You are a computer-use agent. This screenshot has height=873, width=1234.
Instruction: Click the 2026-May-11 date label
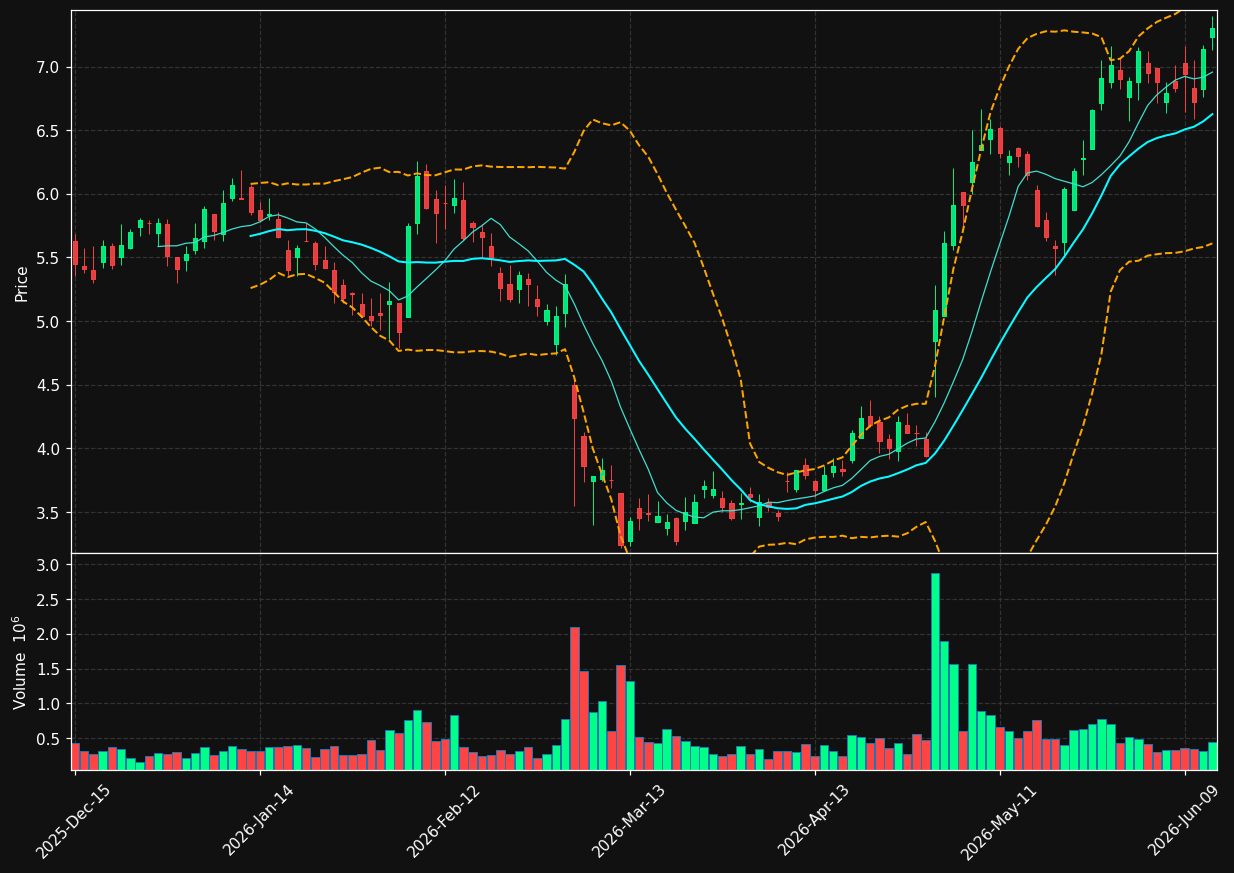999,822
